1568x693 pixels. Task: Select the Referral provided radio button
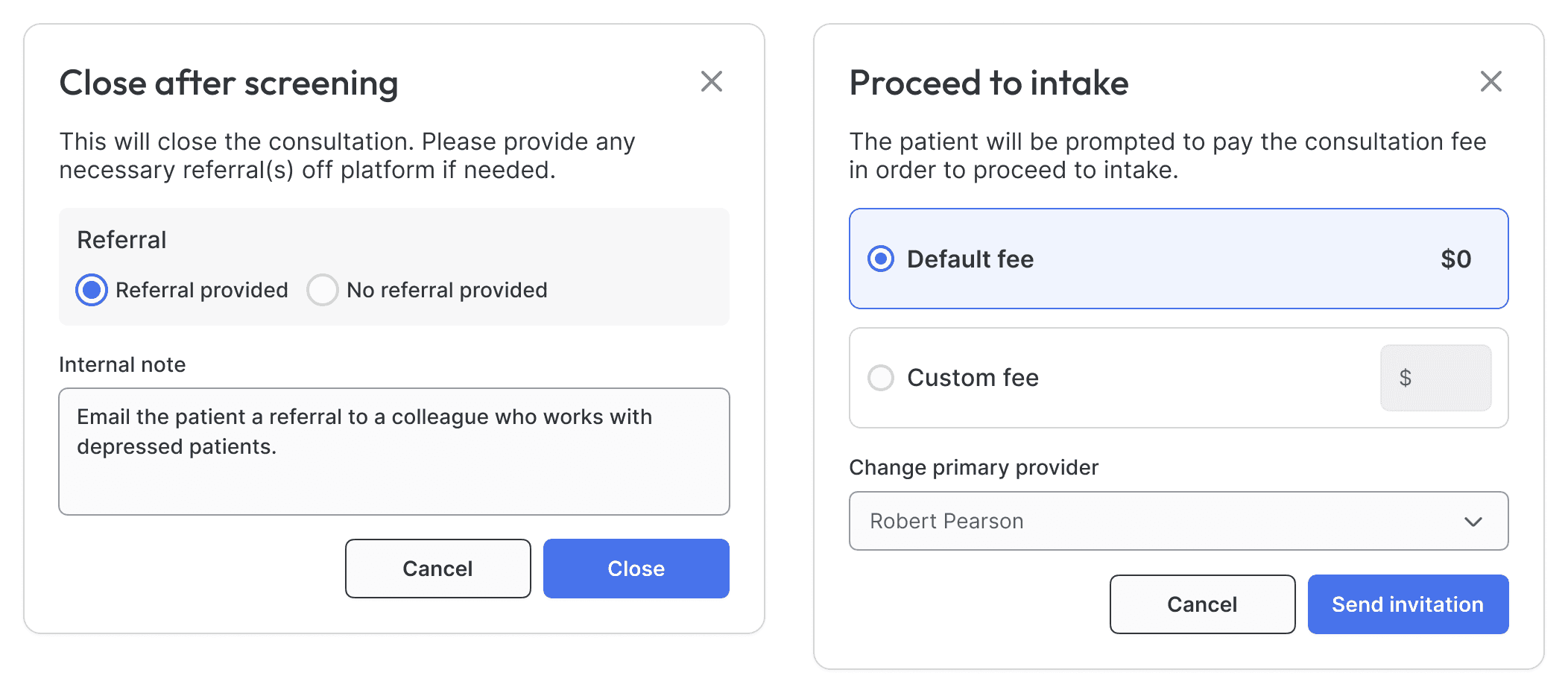[92, 290]
